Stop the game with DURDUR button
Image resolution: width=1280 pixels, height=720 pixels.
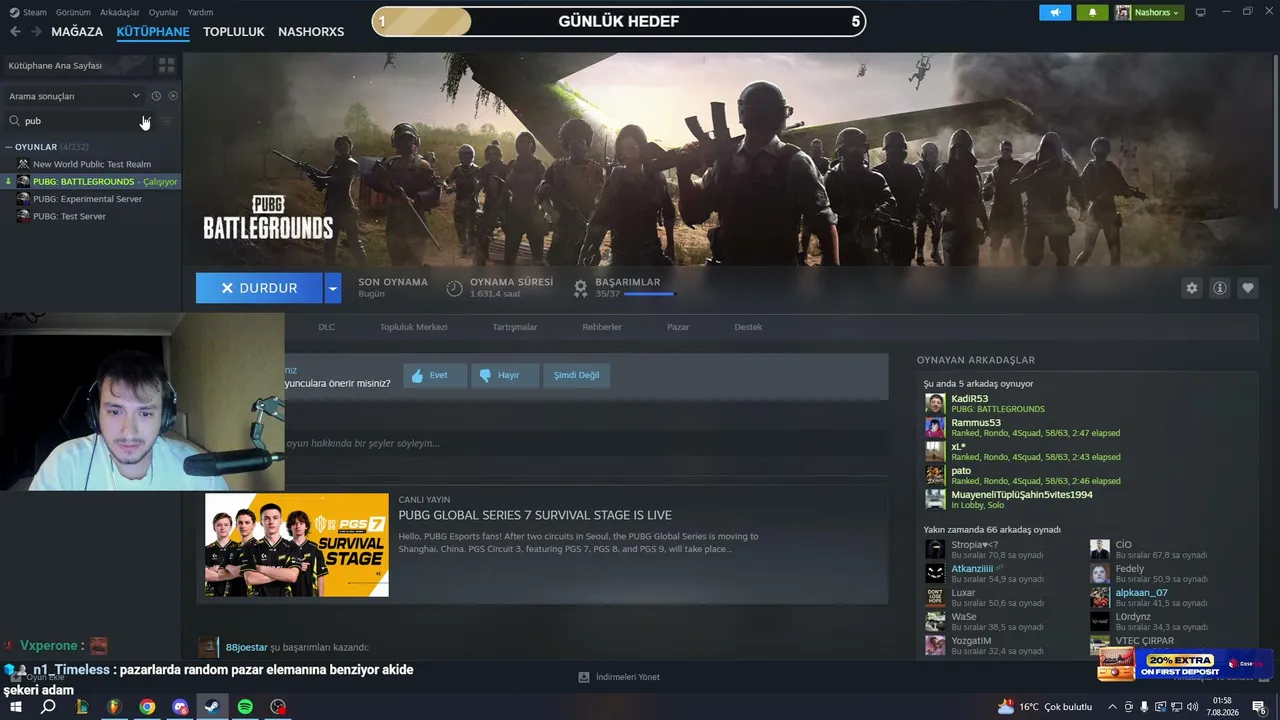(259, 288)
